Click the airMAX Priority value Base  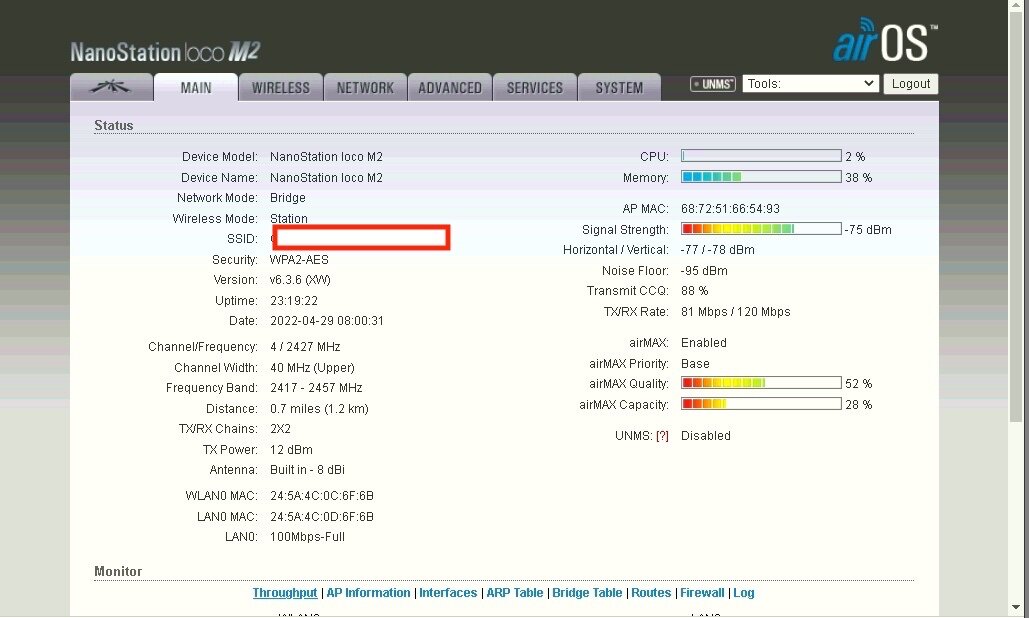[695, 363]
